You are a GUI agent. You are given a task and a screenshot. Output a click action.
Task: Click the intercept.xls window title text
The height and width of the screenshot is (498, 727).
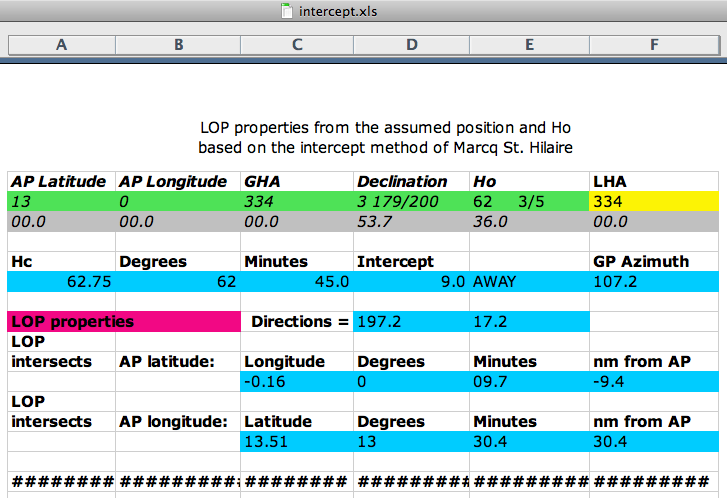point(339,12)
